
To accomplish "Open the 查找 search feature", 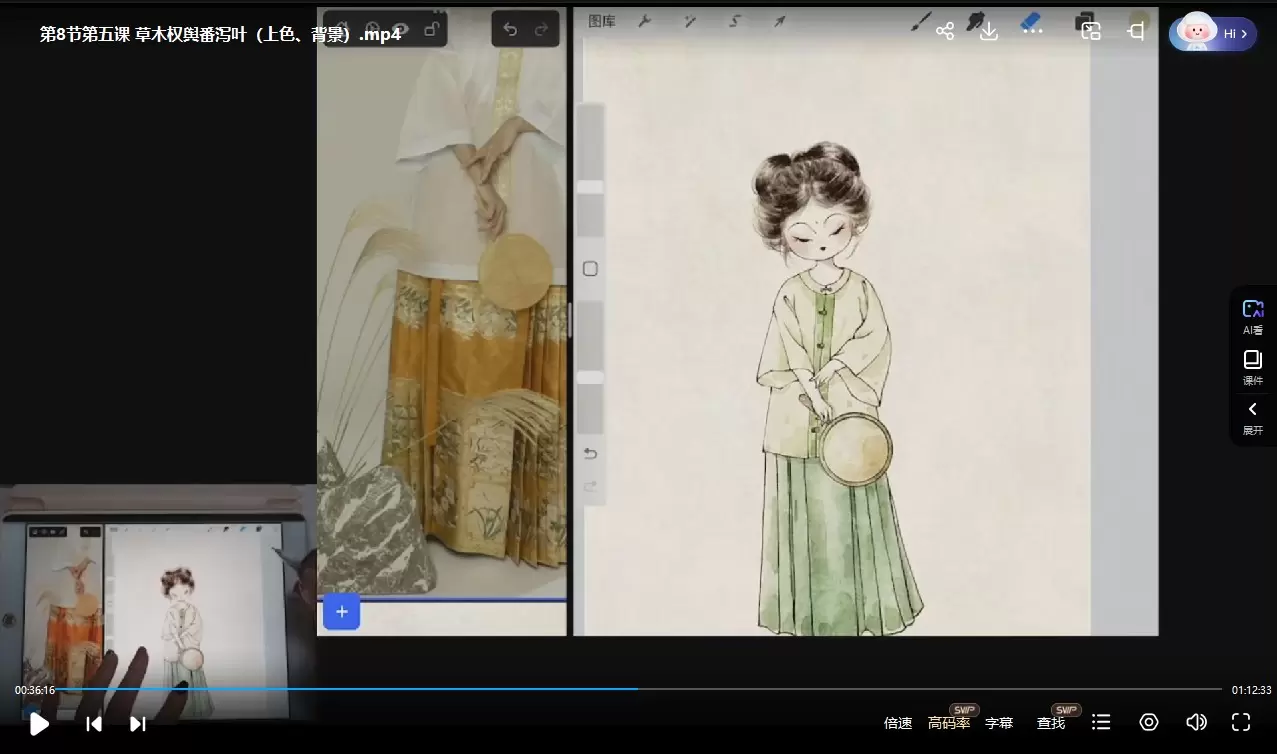I will pyautogui.click(x=1051, y=723).
